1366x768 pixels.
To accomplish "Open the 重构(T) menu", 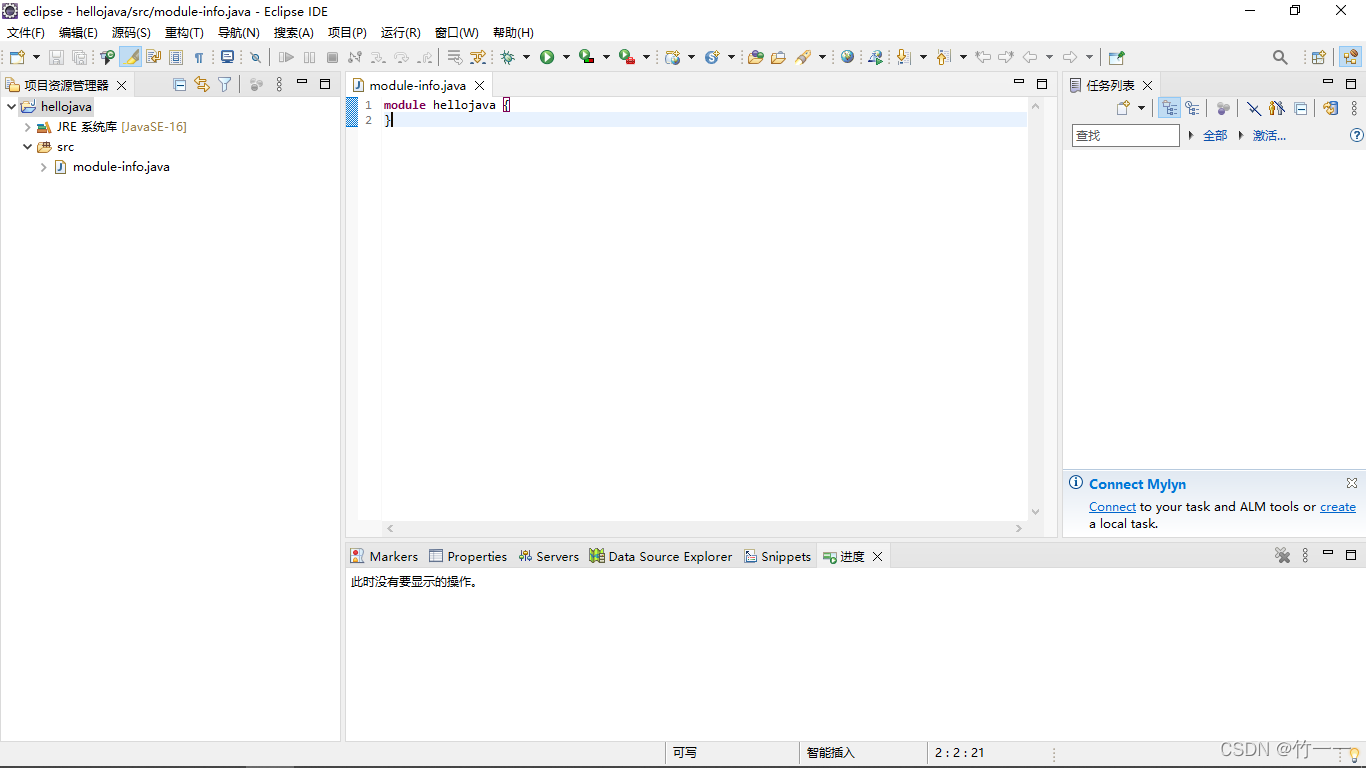I will click(184, 33).
